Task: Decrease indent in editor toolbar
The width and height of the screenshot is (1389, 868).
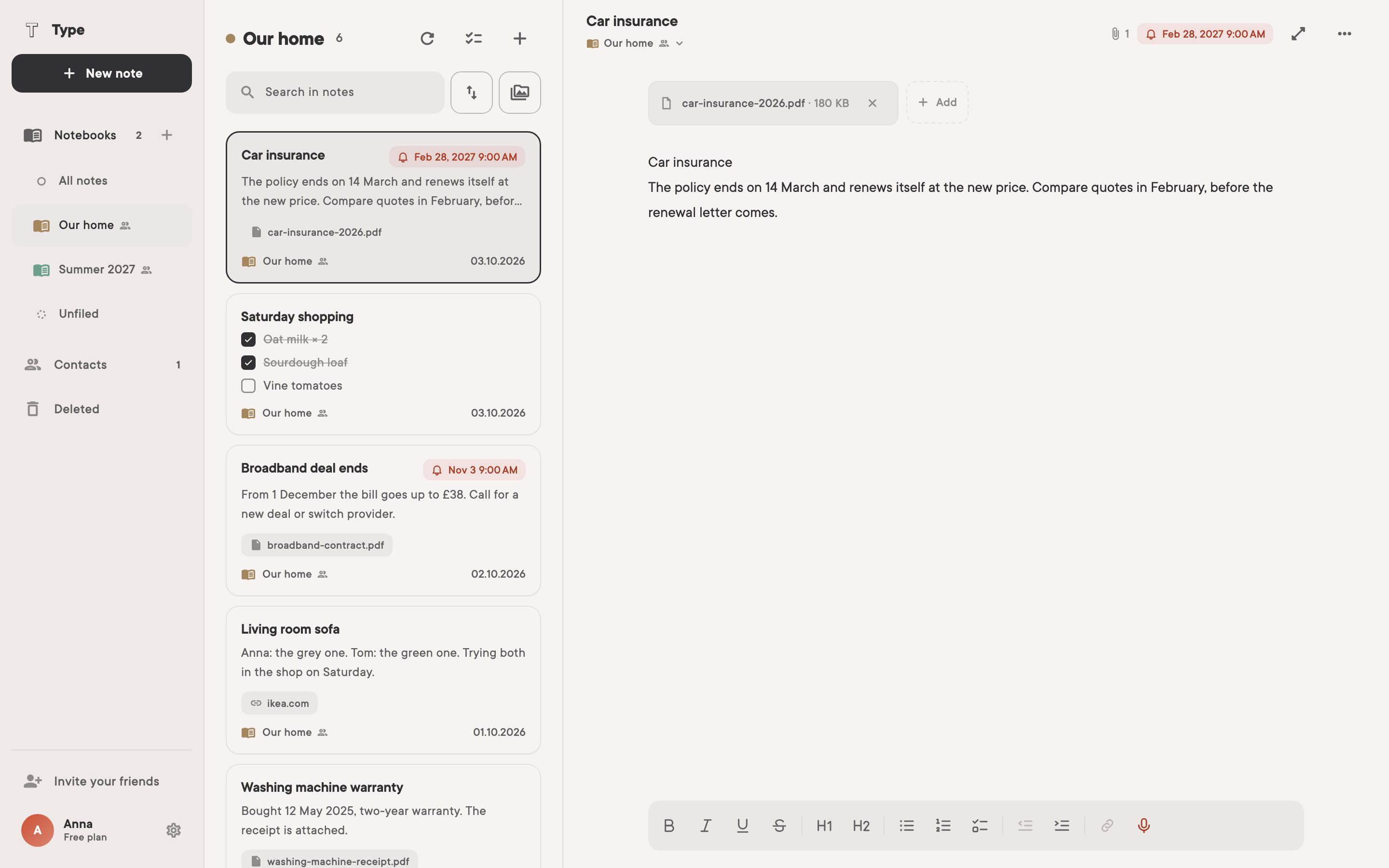Action: click(x=1025, y=826)
